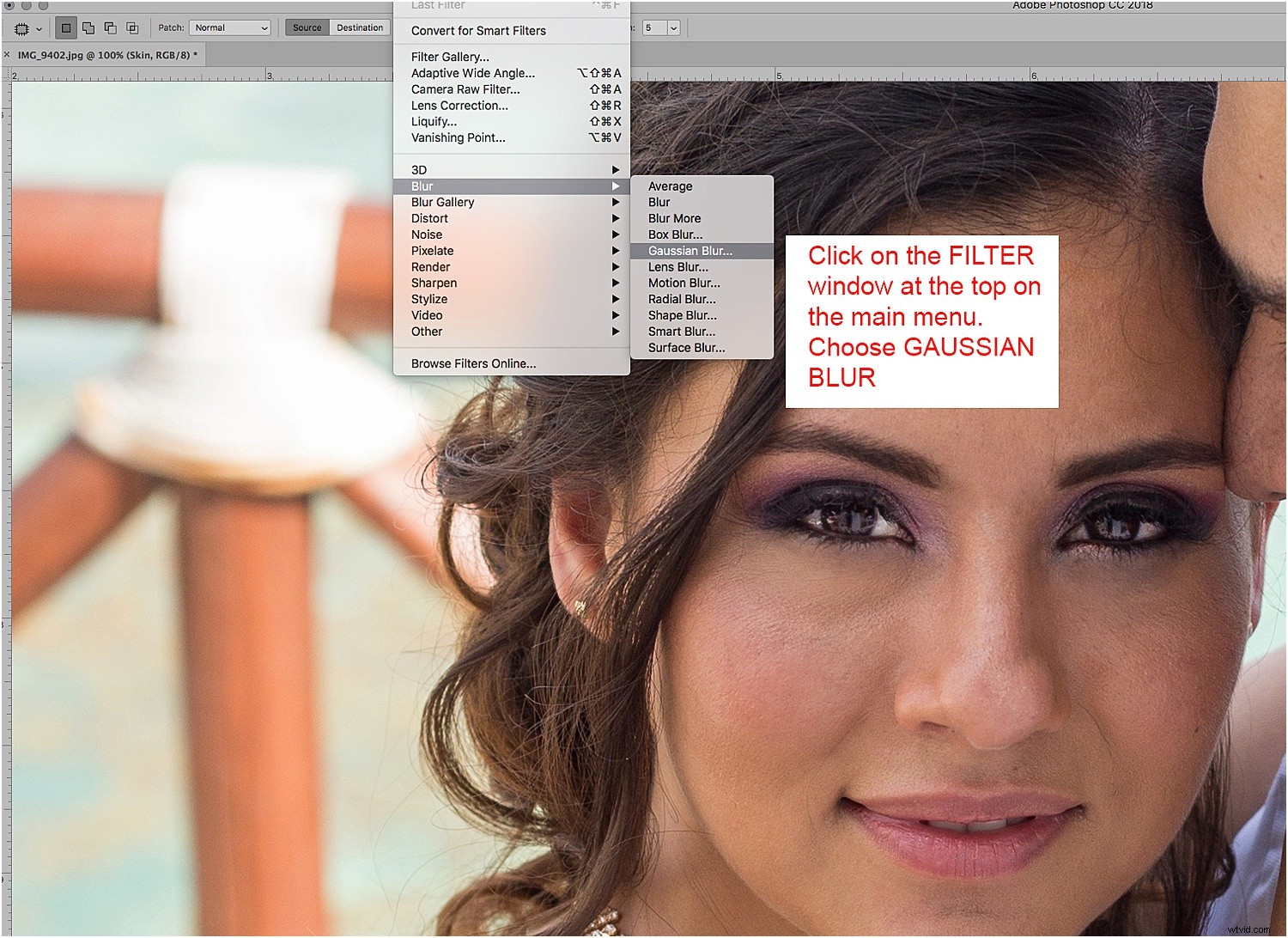Open the Diffusion value dropdown
The height and width of the screenshot is (938, 1288).
(x=674, y=27)
